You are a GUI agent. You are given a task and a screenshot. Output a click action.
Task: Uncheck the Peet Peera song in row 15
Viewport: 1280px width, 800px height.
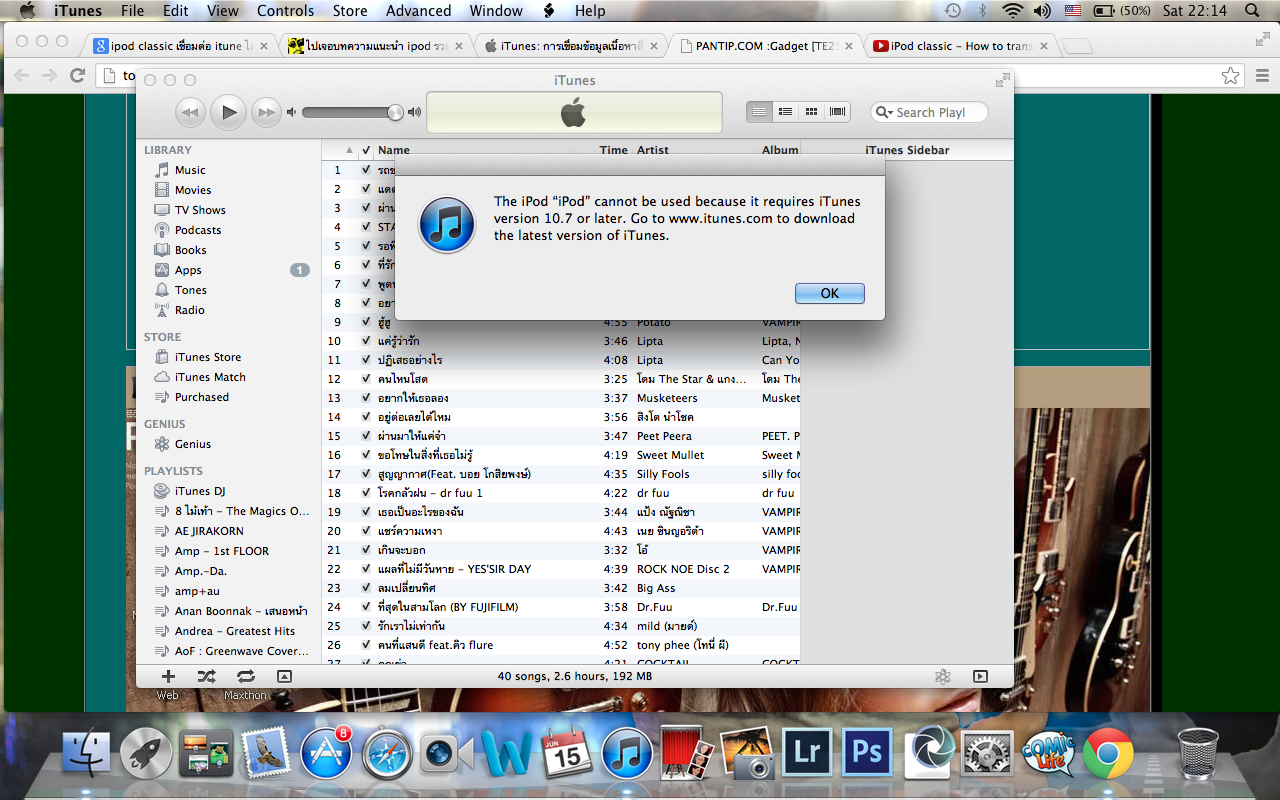[366, 436]
